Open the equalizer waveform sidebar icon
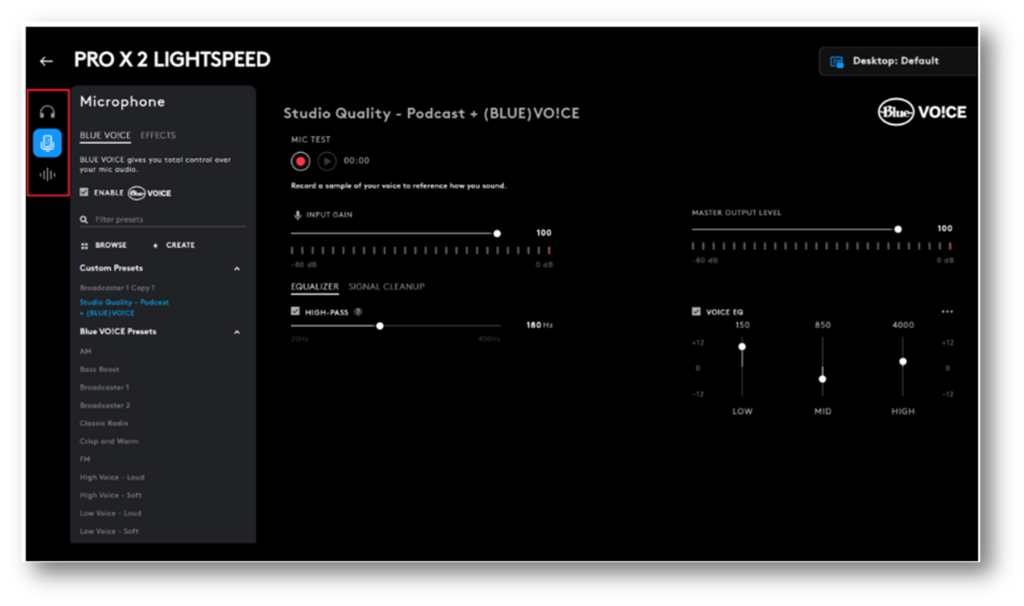Viewport: 1024px width, 606px height. [x=47, y=174]
